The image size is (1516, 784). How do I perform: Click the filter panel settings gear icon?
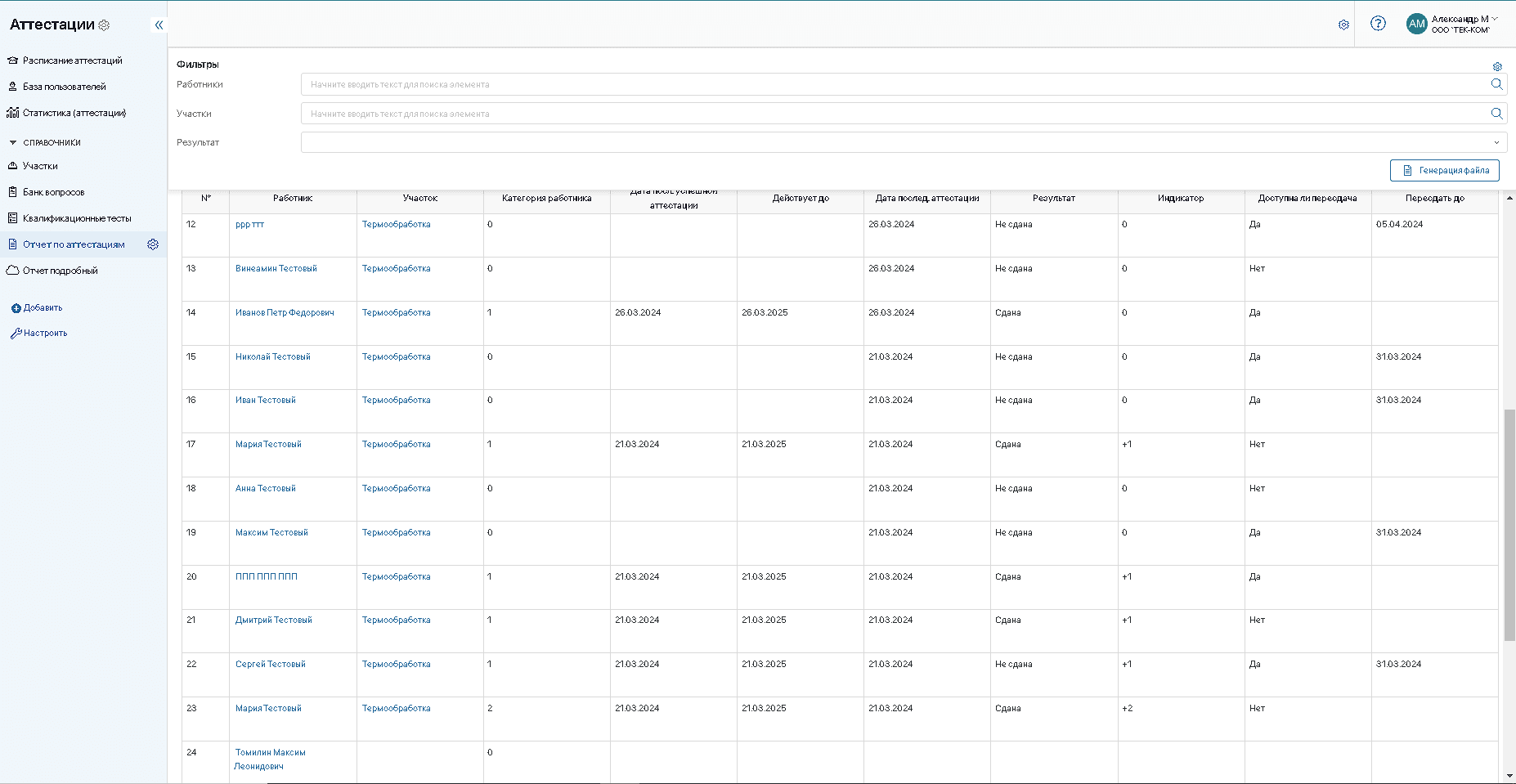pos(1497,67)
